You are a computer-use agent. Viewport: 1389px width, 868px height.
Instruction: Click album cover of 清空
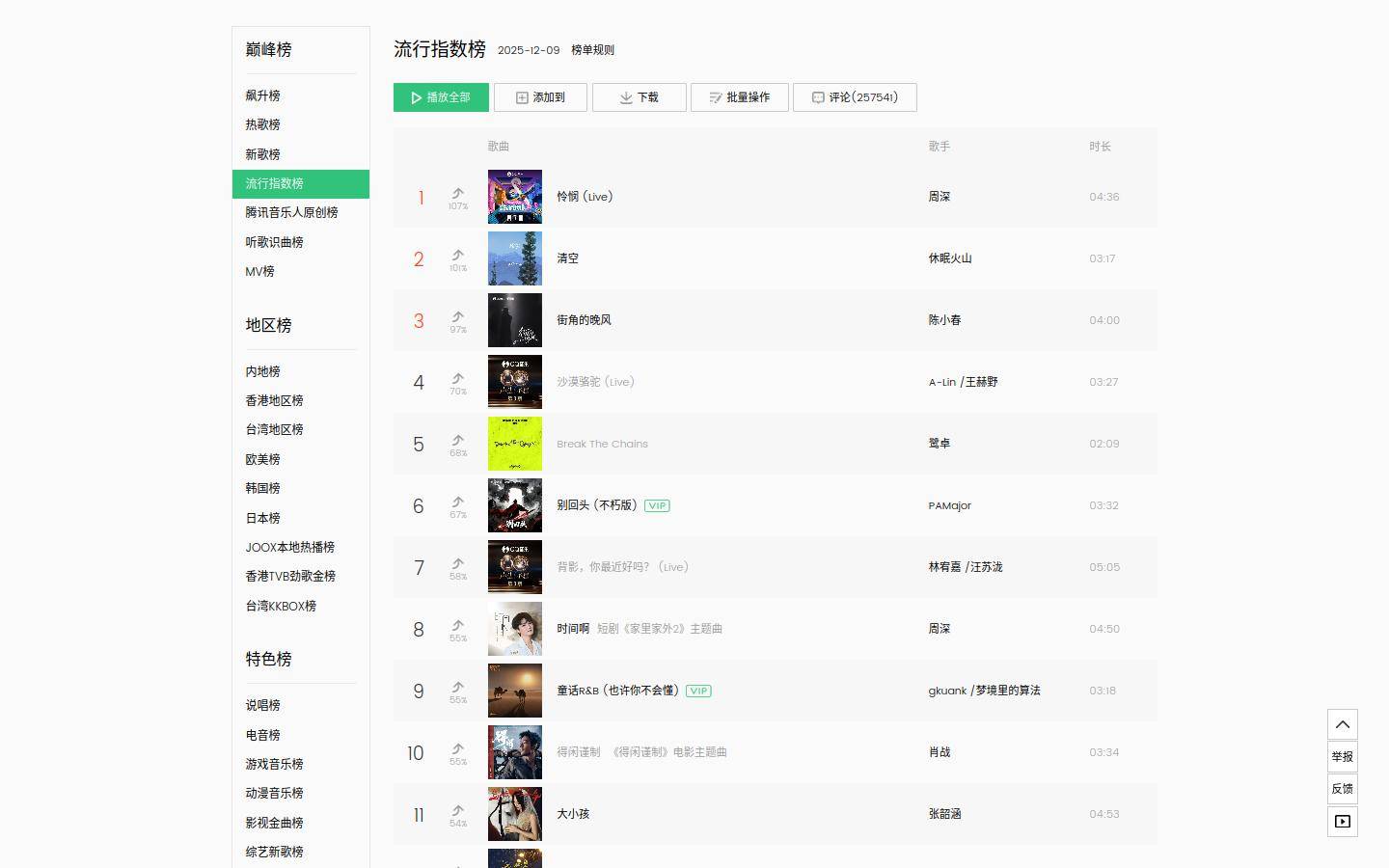[x=515, y=258]
